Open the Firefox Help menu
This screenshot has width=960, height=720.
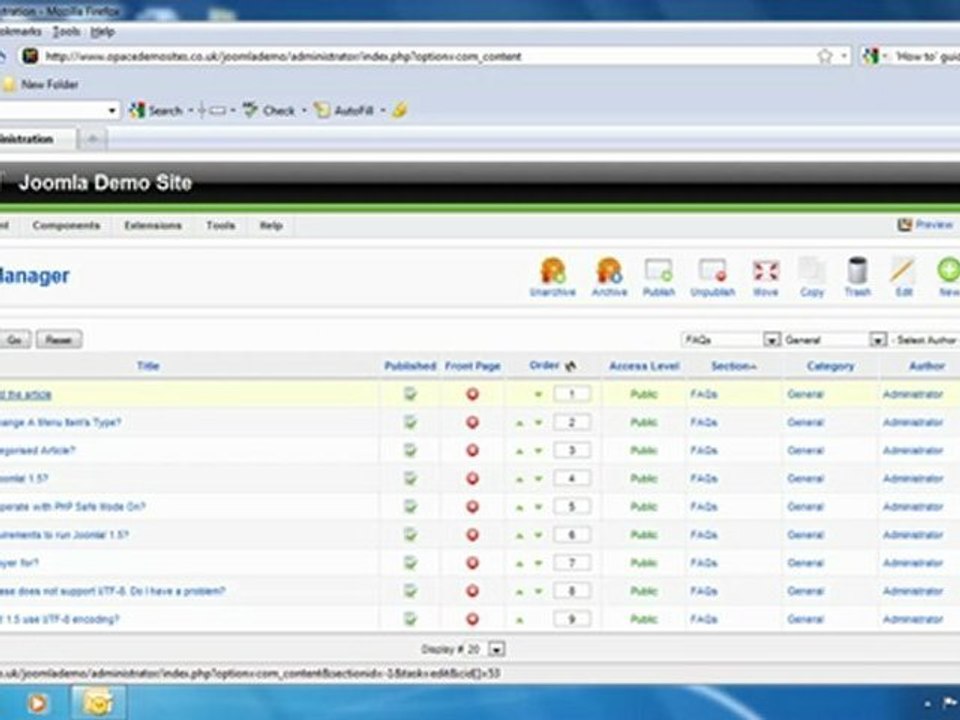102,32
